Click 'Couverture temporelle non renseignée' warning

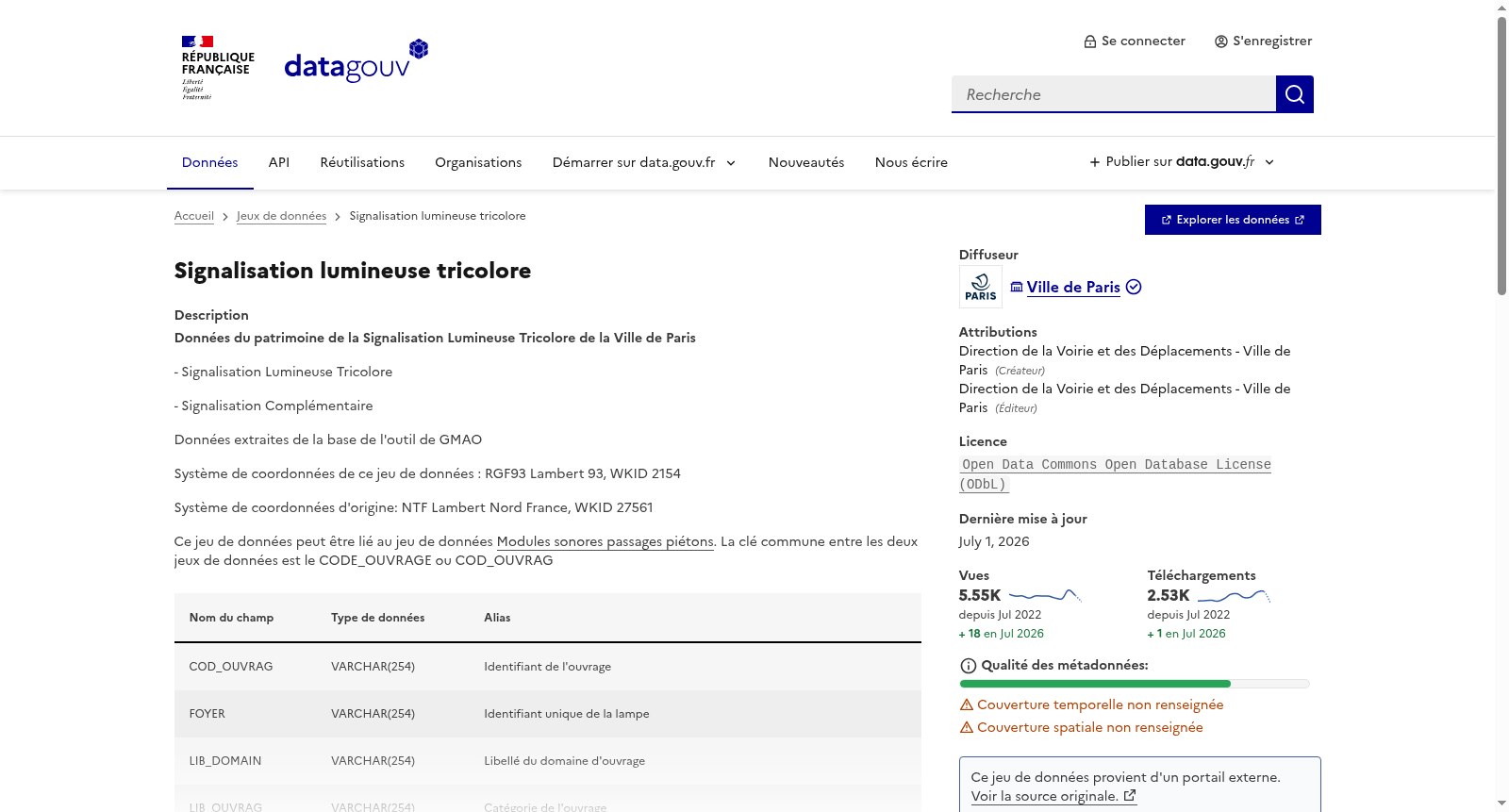(x=1100, y=704)
